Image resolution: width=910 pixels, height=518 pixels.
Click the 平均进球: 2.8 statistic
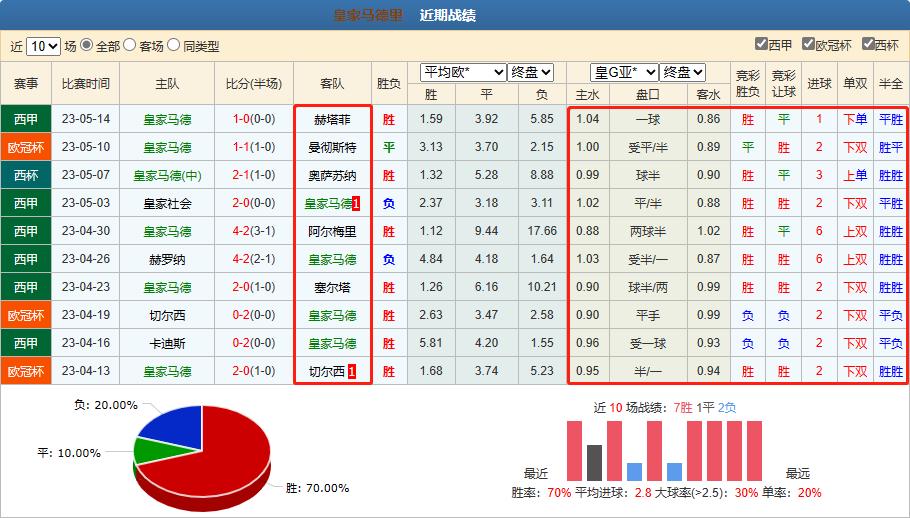(x=613, y=493)
